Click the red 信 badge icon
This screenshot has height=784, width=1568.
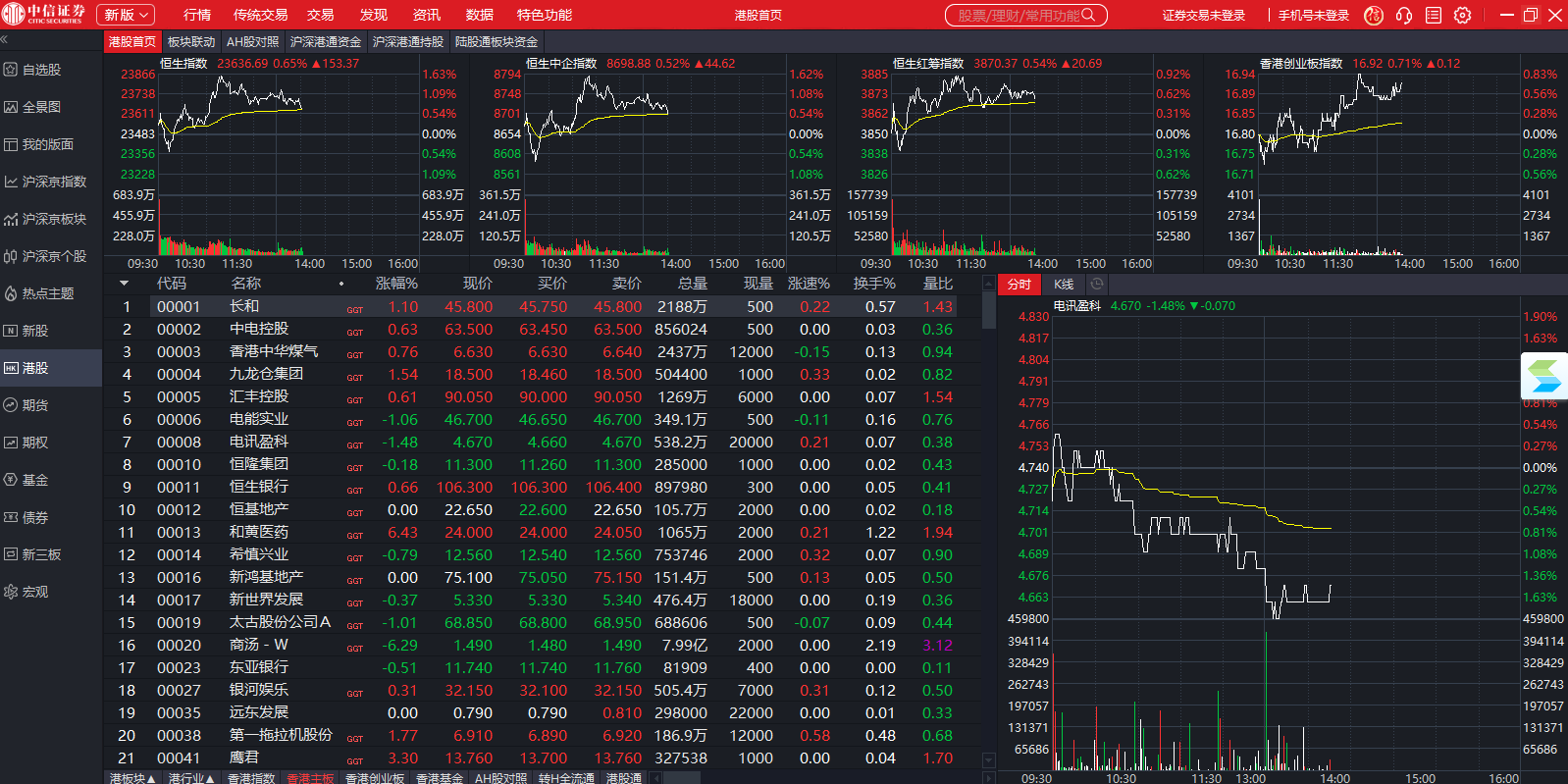1374,15
